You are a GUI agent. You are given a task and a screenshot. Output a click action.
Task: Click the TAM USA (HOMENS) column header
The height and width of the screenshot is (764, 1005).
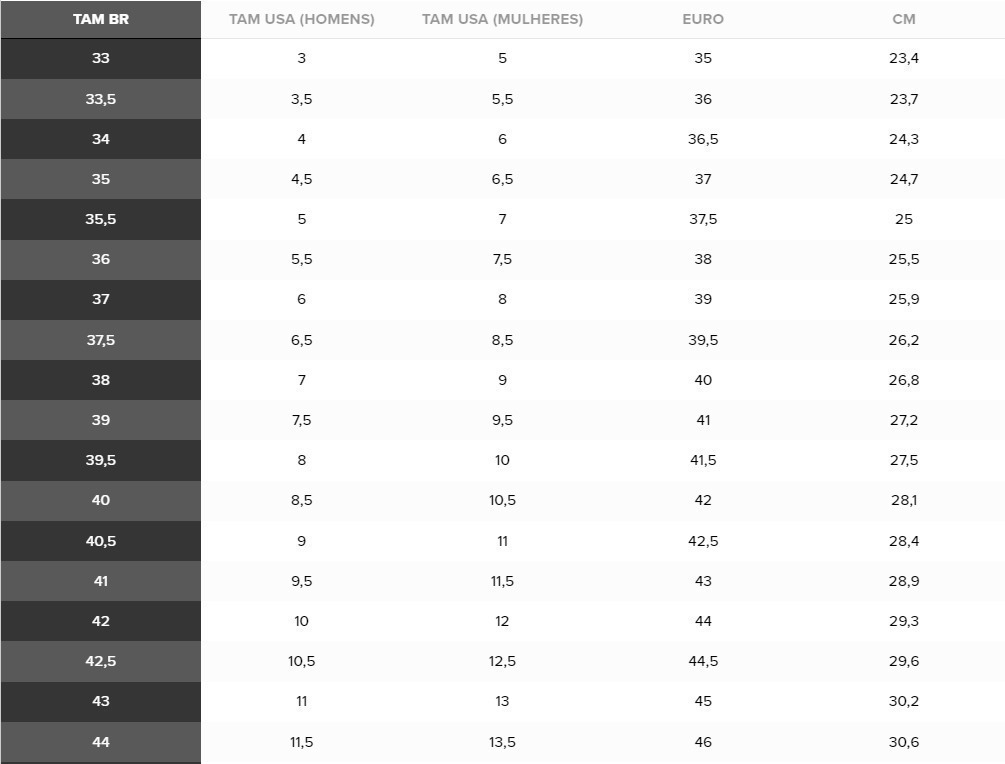coord(301,19)
